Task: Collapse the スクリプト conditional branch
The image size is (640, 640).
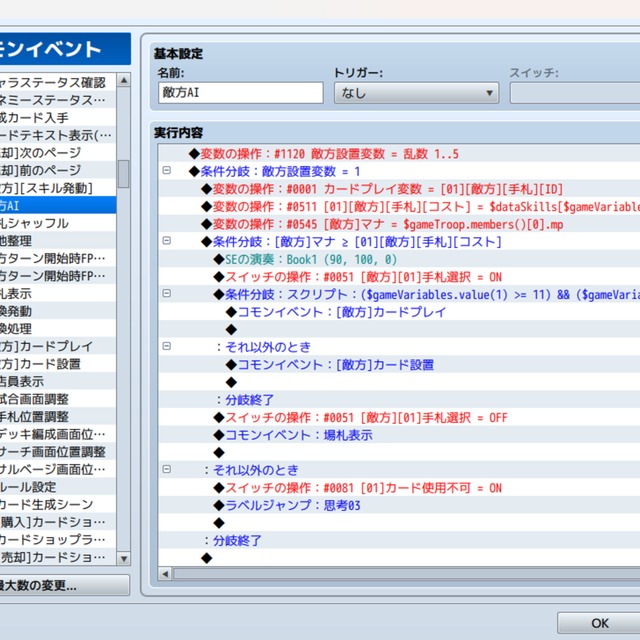Action: tap(167, 294)
